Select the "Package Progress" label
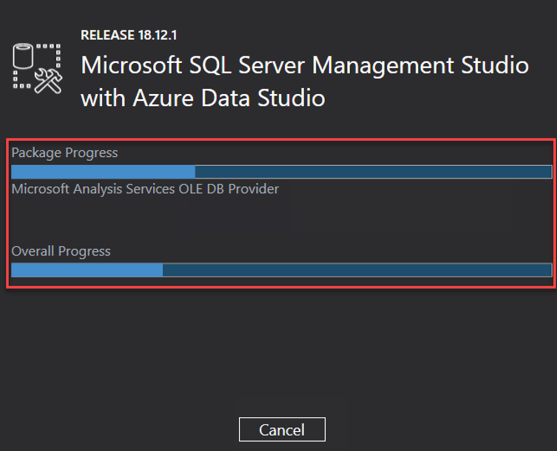557x451 pixels. point(65,153)
